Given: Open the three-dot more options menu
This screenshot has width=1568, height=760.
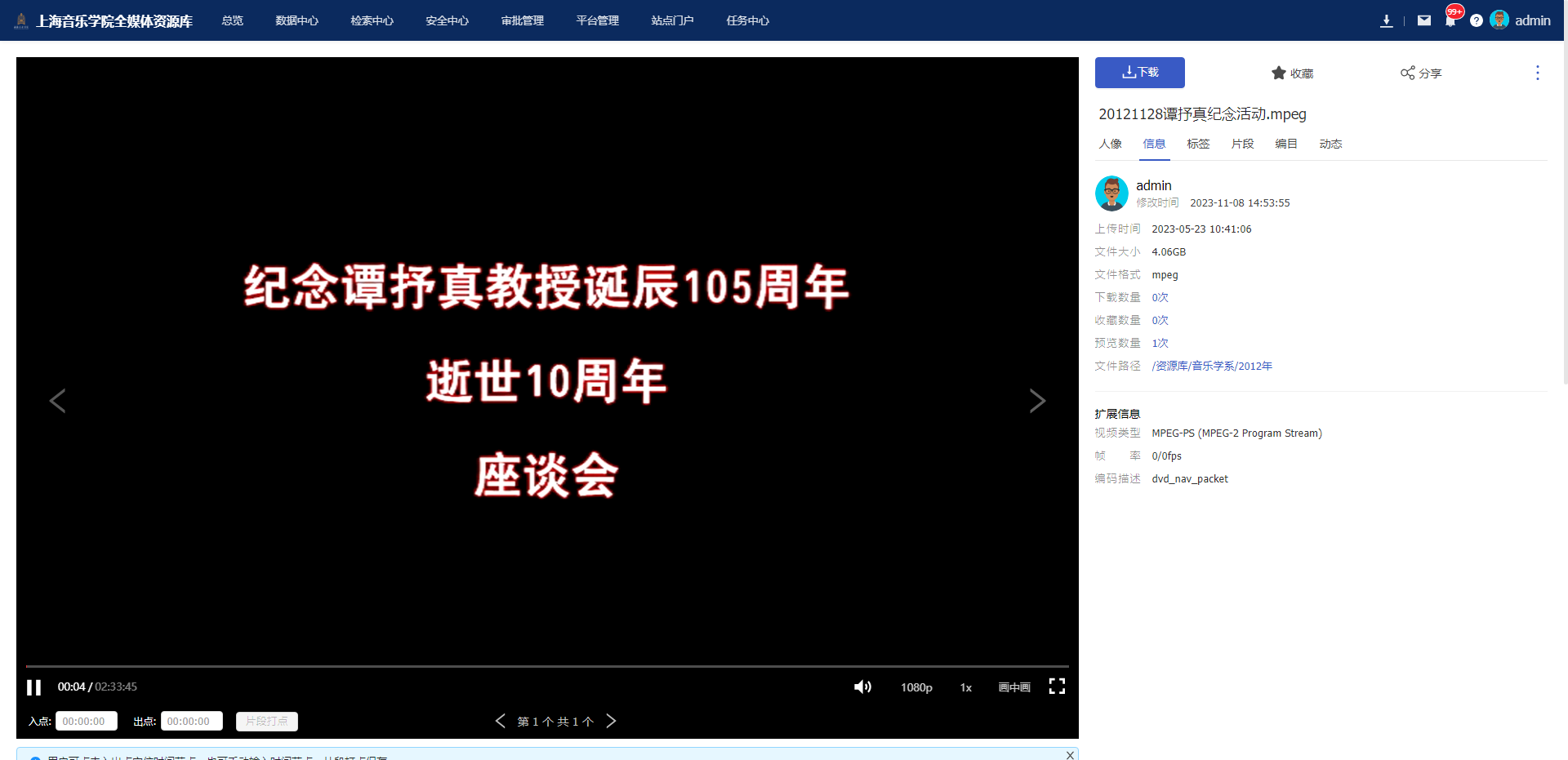Looking at the screenshot, I should (x=1537, y=73).
